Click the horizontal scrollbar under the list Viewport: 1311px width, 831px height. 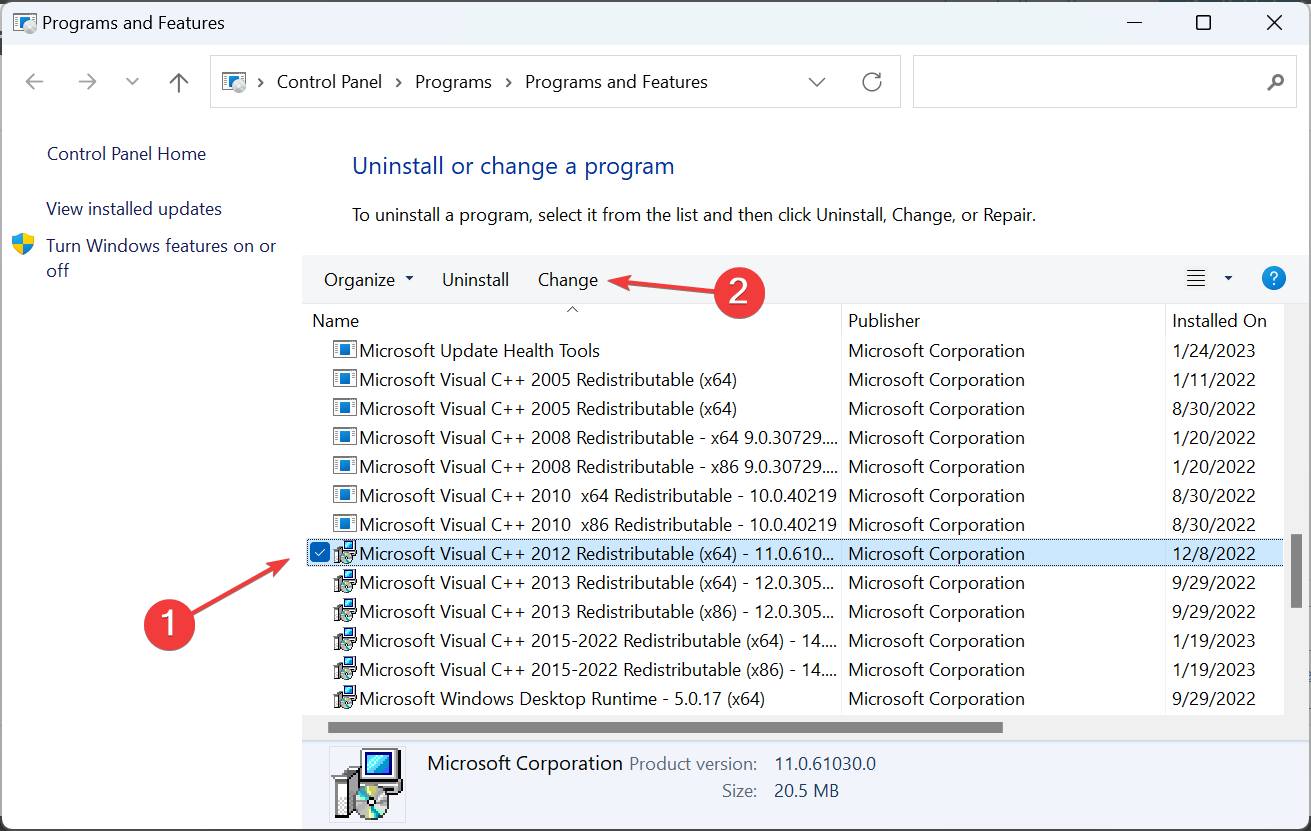point(665,728)
